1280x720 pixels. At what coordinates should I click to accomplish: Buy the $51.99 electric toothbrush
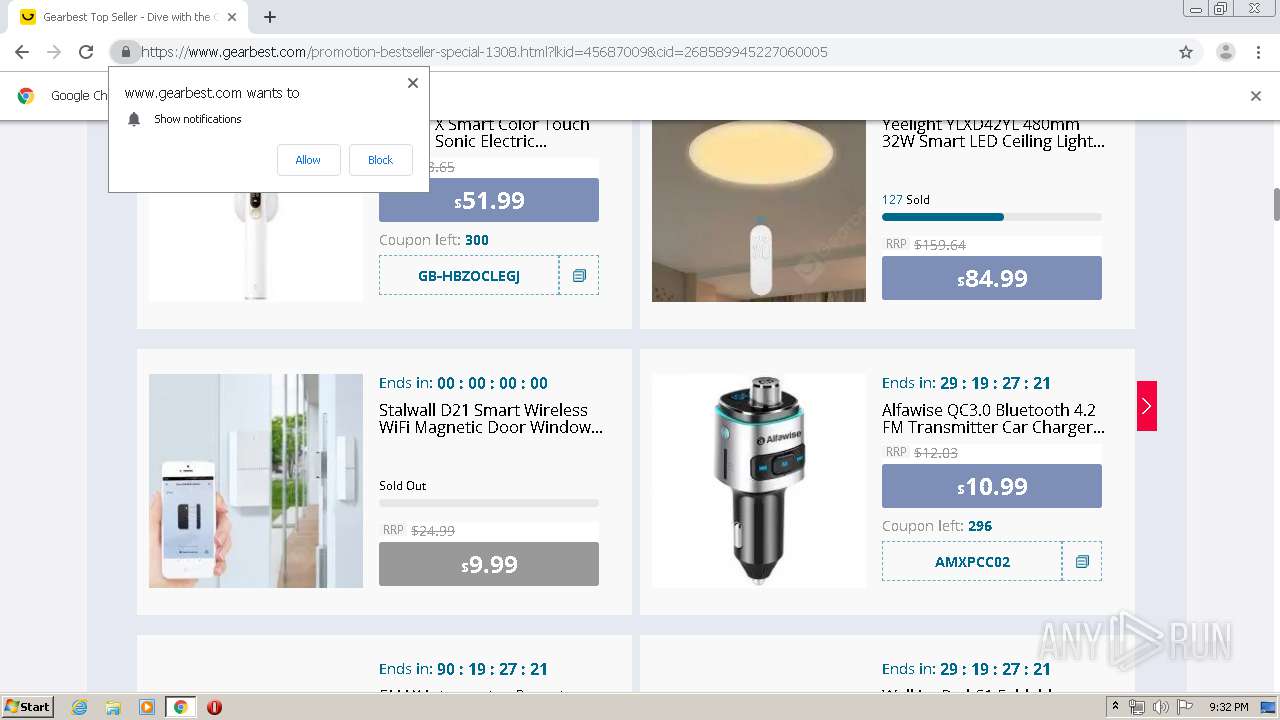point(489,200)
